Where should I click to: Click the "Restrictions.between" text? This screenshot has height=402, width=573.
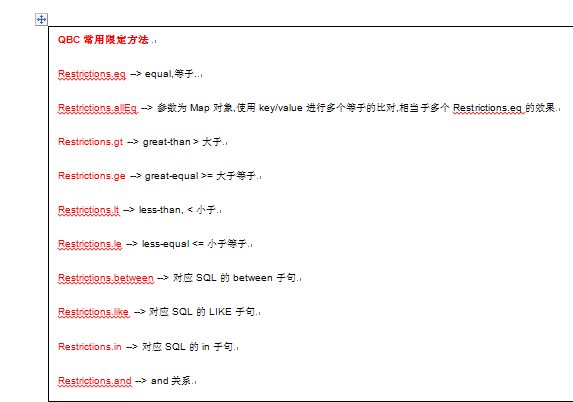[106, 278]
